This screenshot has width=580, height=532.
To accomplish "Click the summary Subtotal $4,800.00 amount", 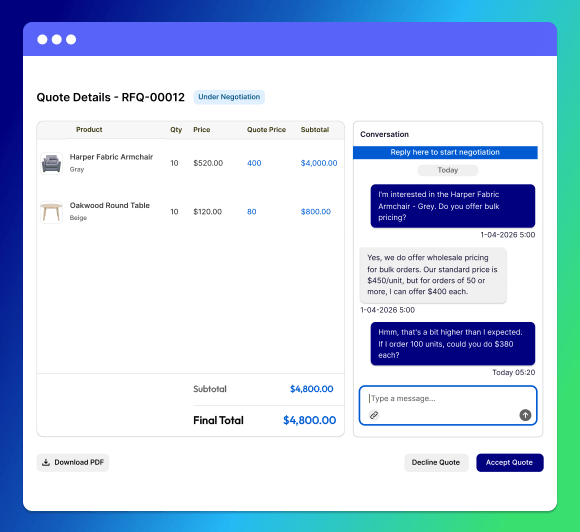I will pyautogui.click(x=311, y=389).
